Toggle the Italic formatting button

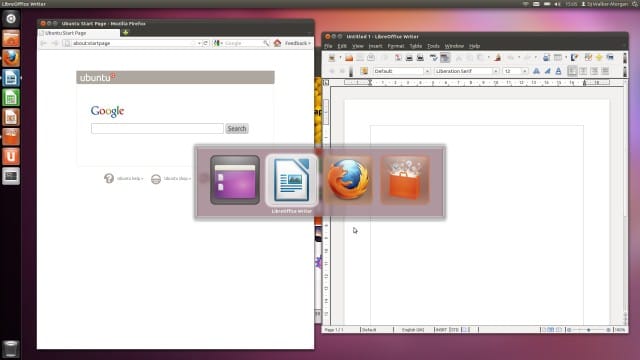547,71
